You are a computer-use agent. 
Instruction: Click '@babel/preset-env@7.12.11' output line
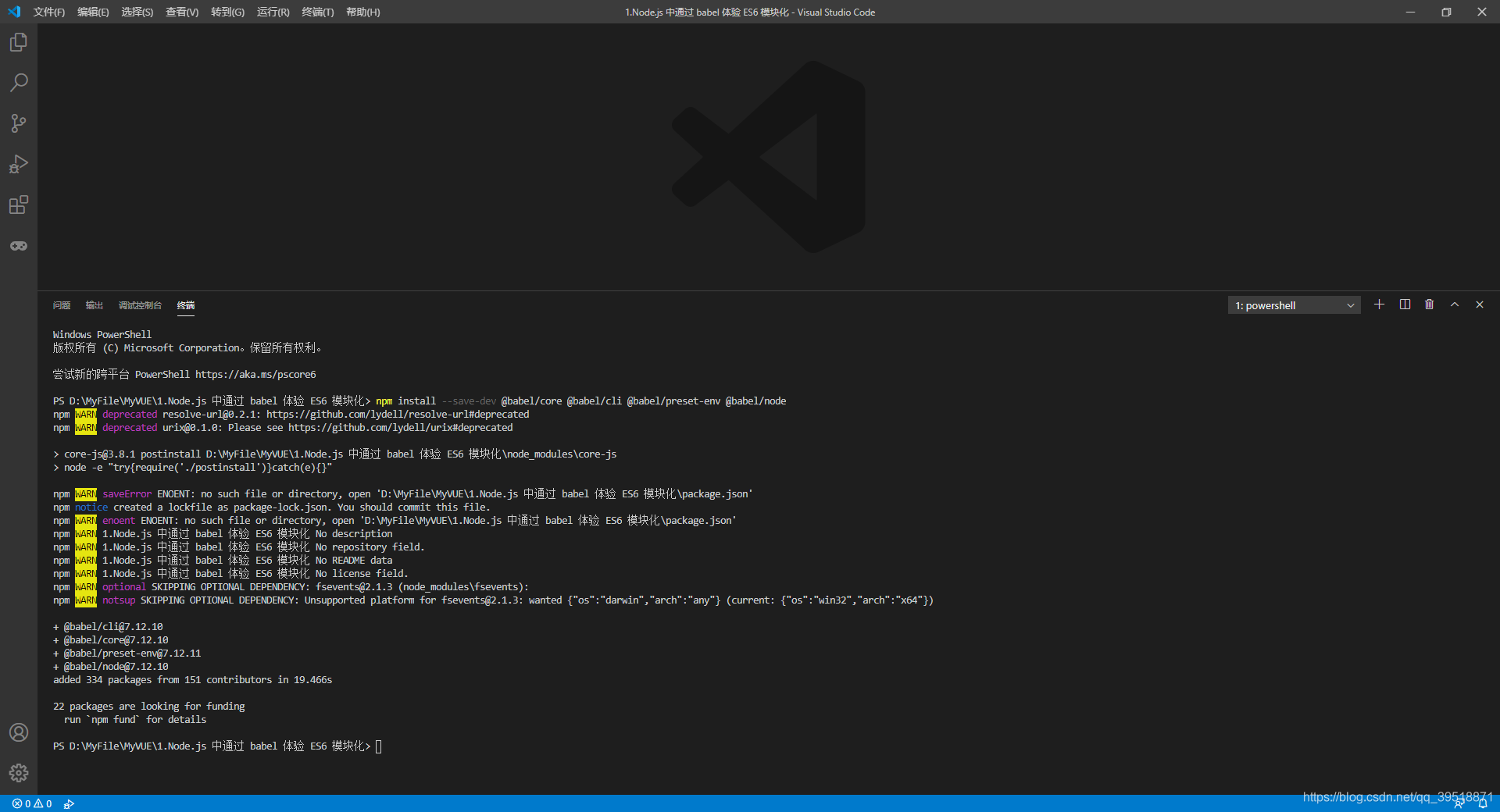pos(127,654)
